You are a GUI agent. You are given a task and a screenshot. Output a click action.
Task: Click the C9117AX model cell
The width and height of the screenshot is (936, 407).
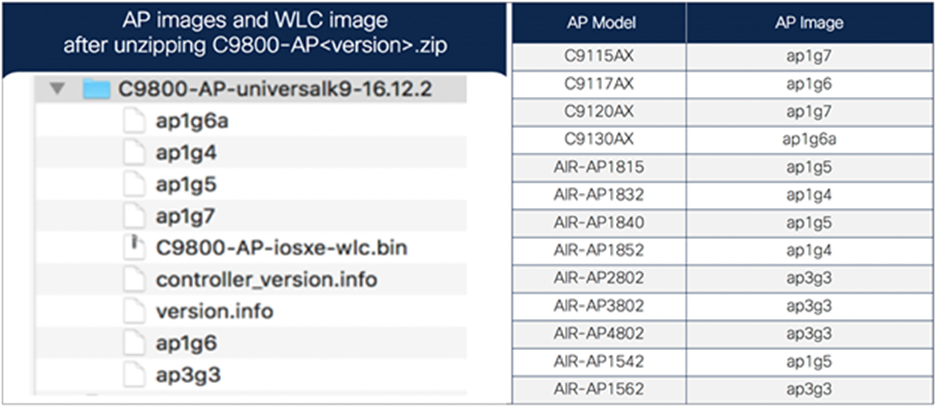599,84
